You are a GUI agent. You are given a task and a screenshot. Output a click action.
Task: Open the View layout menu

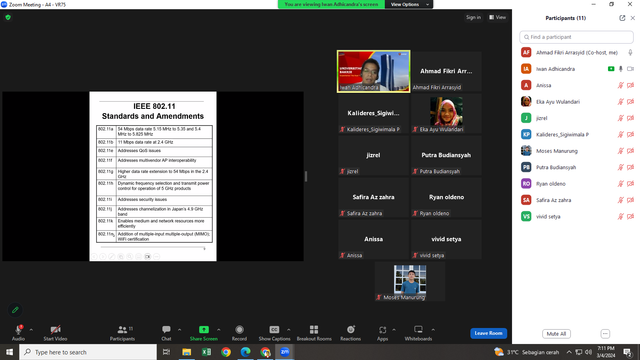coord(498,17)
